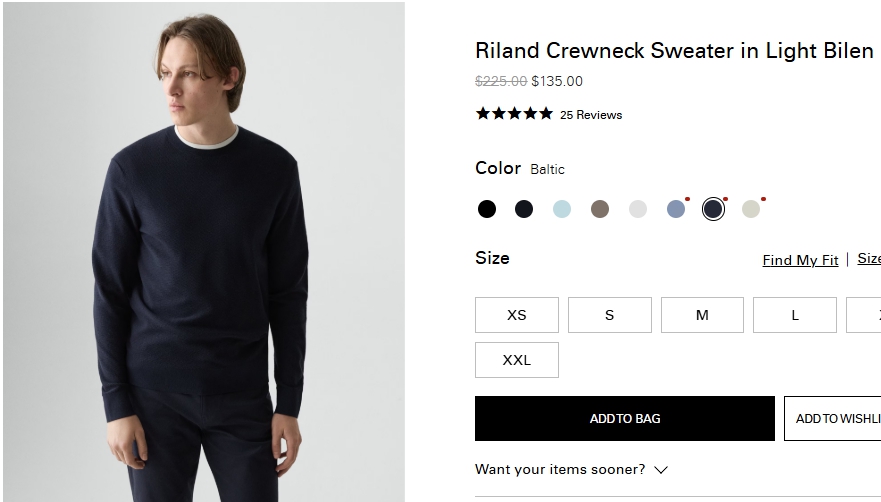Viewport: 881px width, 502px height.
Task: Pick the dusty blue color swatch
Action: coord(676,209)
